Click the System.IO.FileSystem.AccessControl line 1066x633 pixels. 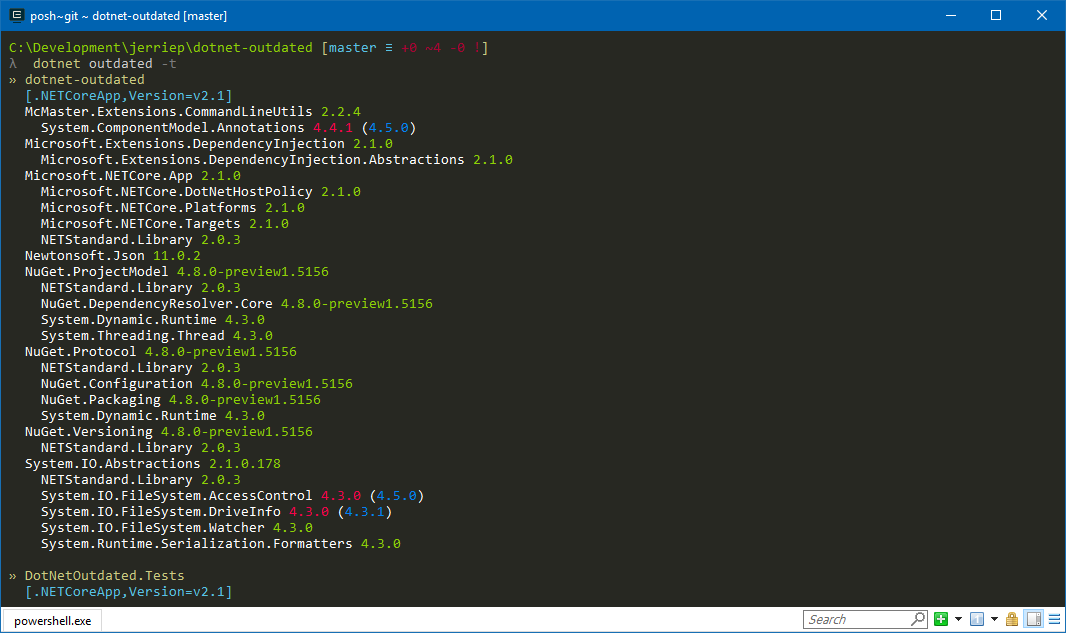[x=233, y=495]
